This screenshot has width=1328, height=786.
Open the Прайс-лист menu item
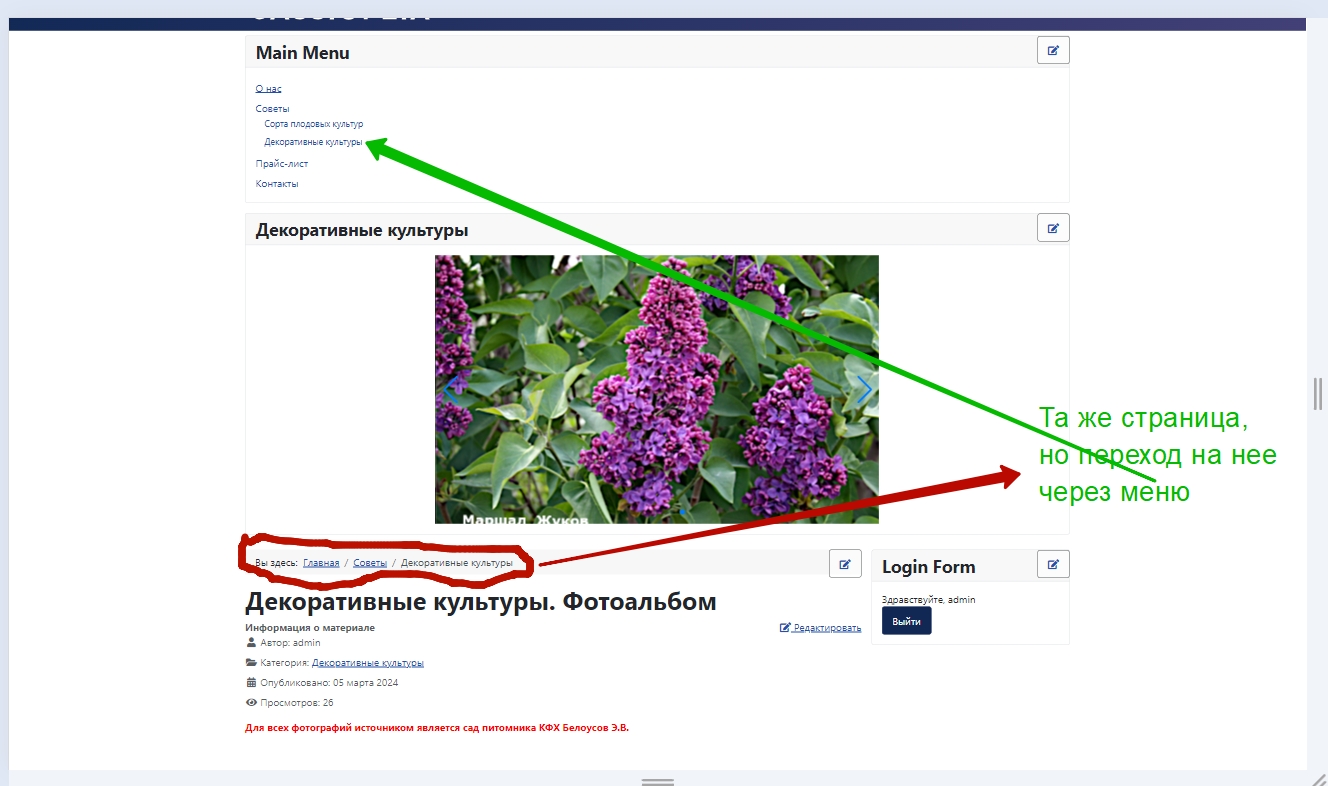pos(281,163)
